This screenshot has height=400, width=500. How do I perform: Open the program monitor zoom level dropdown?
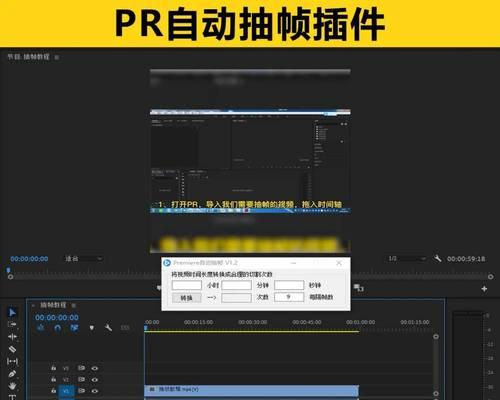[x=83, y=258]
